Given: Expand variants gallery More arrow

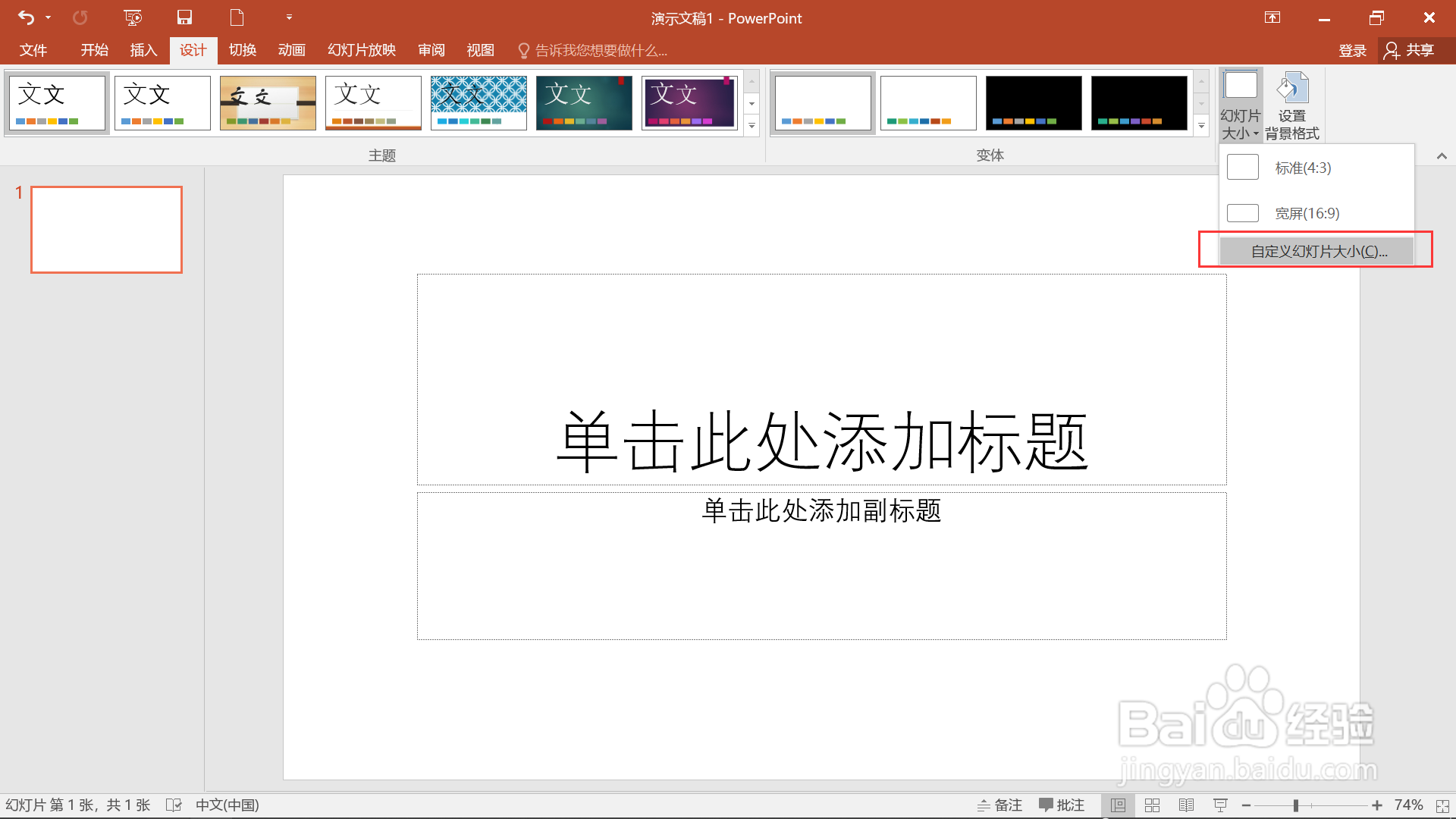Looking at the screenshot, I should [1201, 126].
